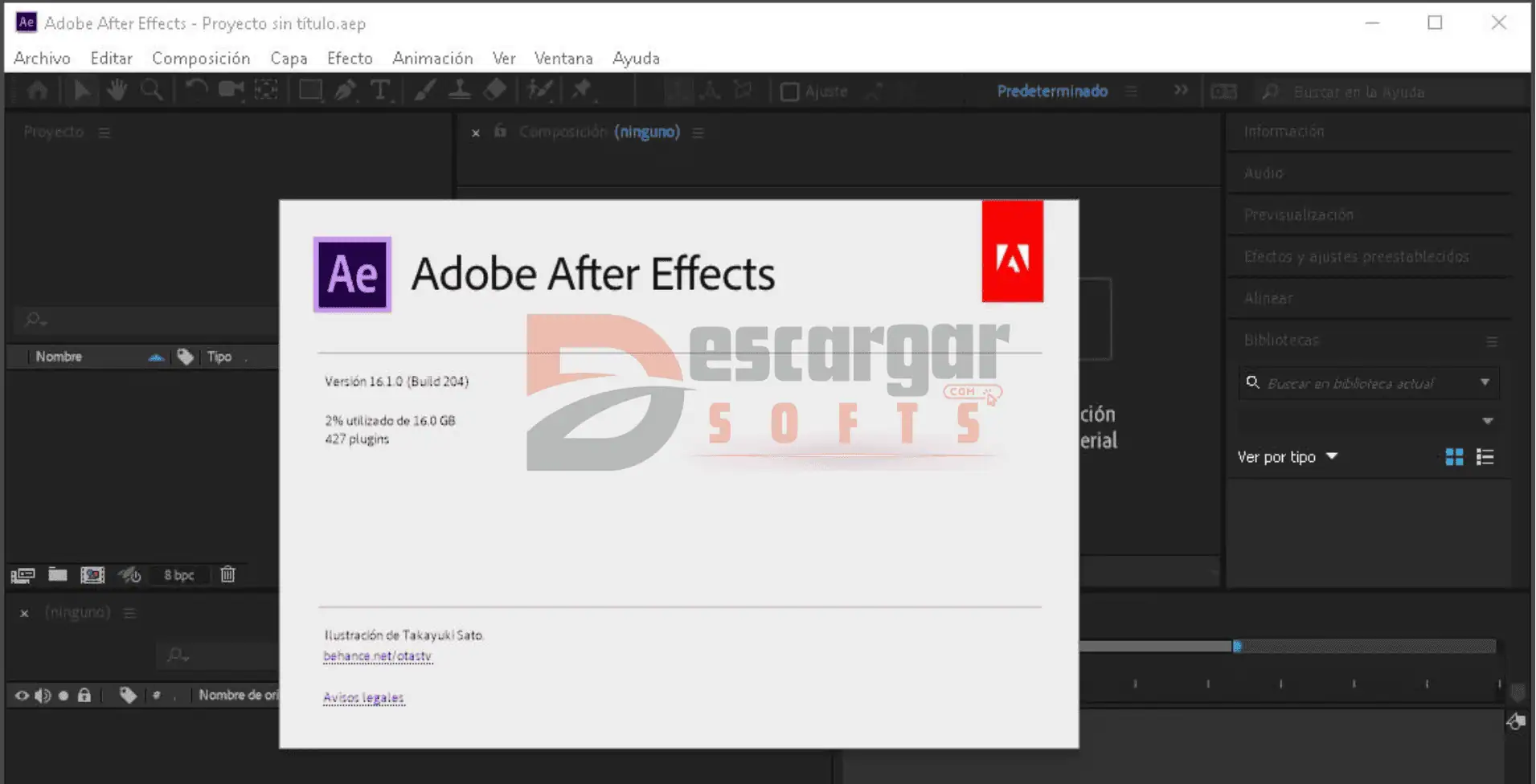Select the Rectangle shape tool
Image resolution: width=1536 pixels, height=784 pixels.
[x=310, y=90]
